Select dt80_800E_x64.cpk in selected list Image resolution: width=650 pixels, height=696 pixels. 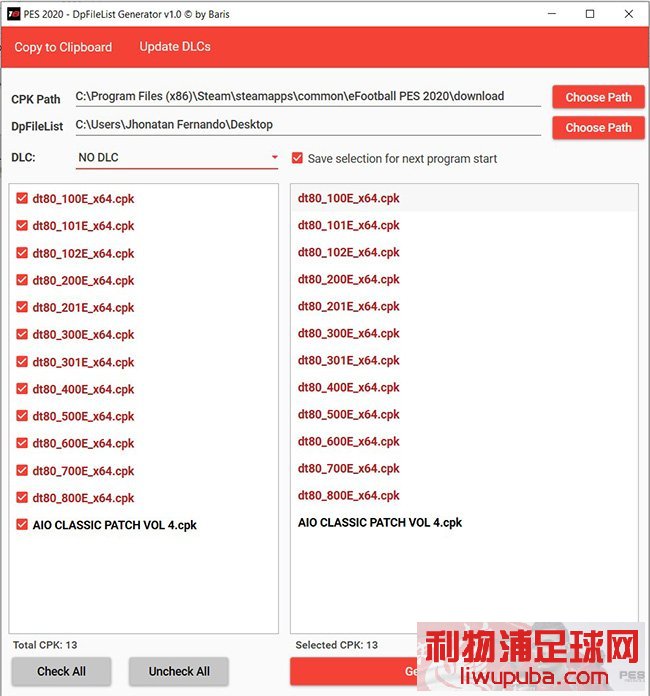[x=464, y=496]
